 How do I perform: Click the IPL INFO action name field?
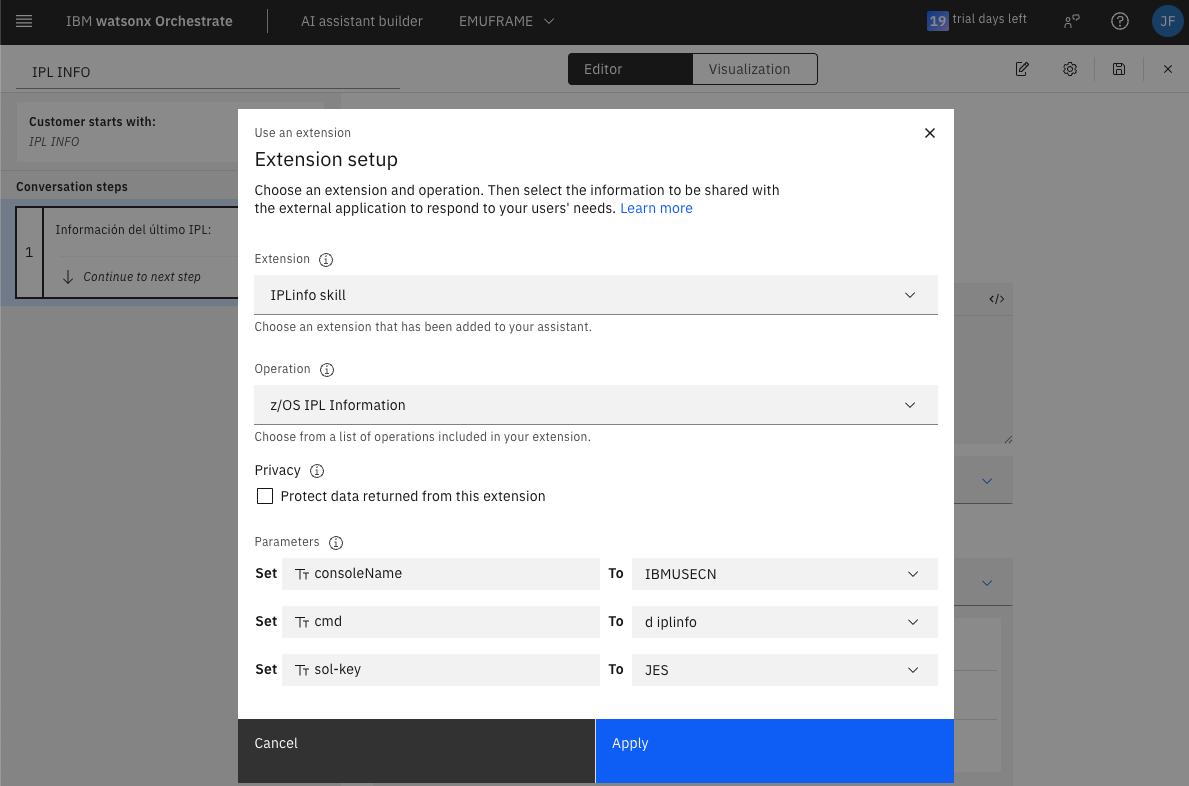[x=208, y=72]
